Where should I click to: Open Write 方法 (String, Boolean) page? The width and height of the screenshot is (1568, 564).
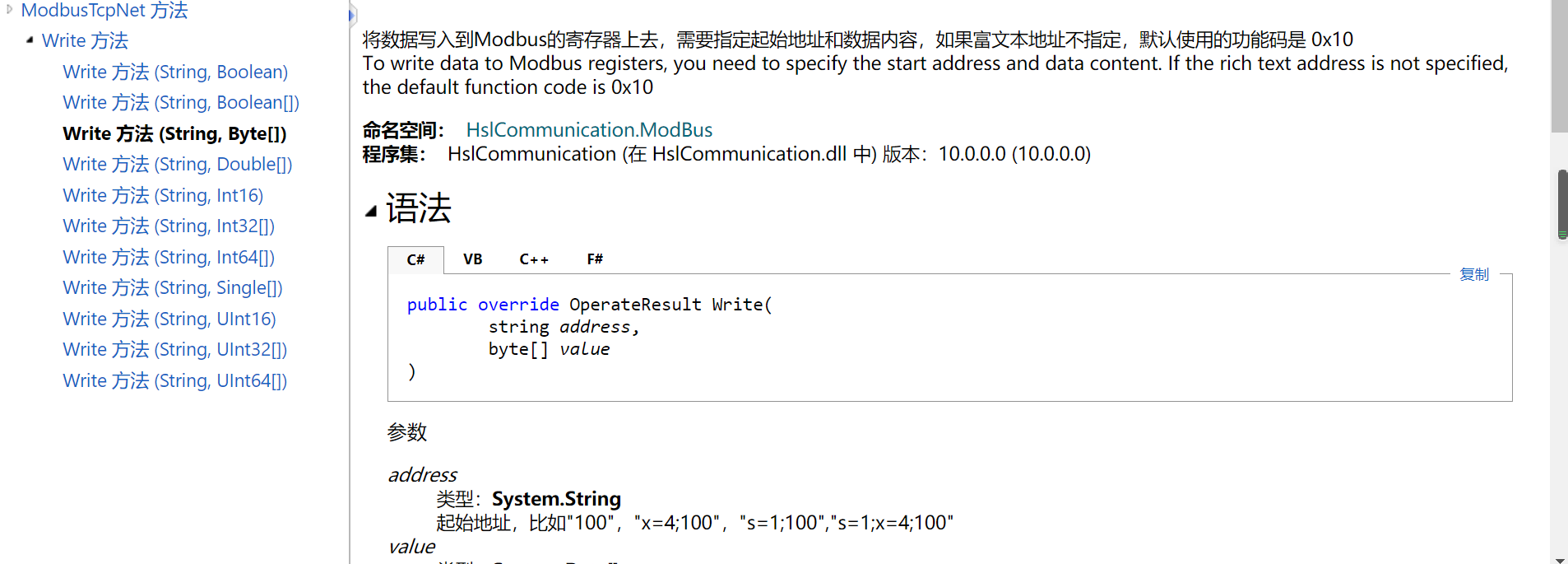174,72
